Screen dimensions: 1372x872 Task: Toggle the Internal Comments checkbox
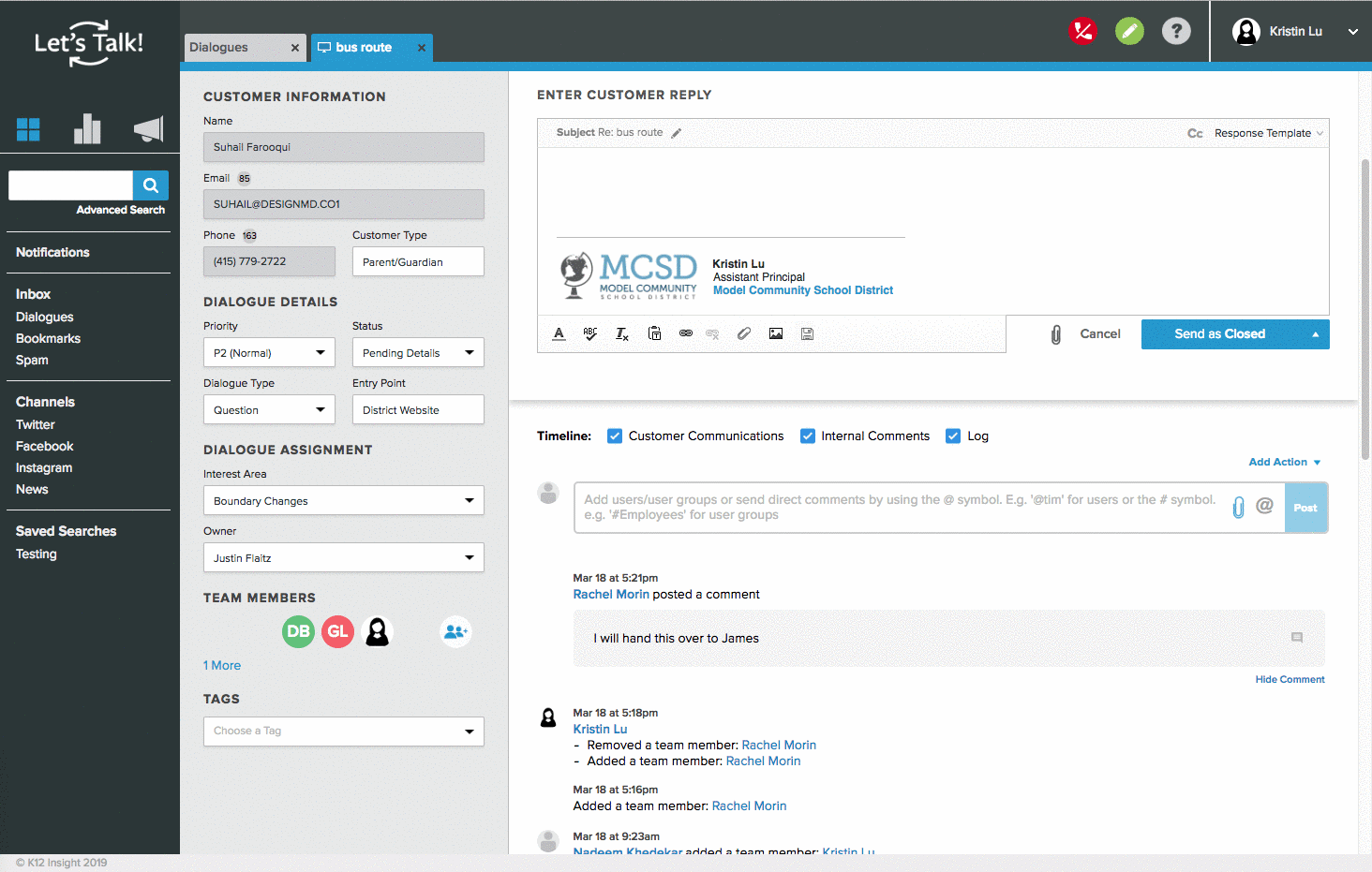coord(808,436)
